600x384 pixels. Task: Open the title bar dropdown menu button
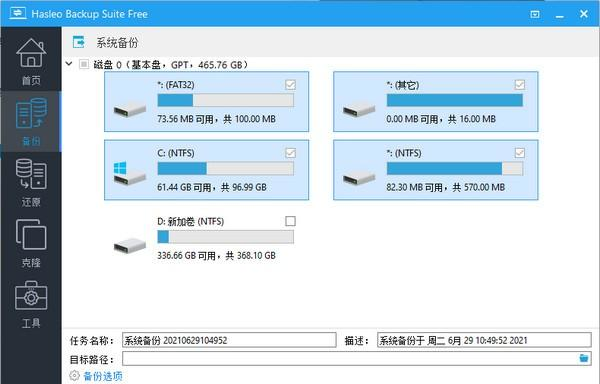[x=535, y=15]
